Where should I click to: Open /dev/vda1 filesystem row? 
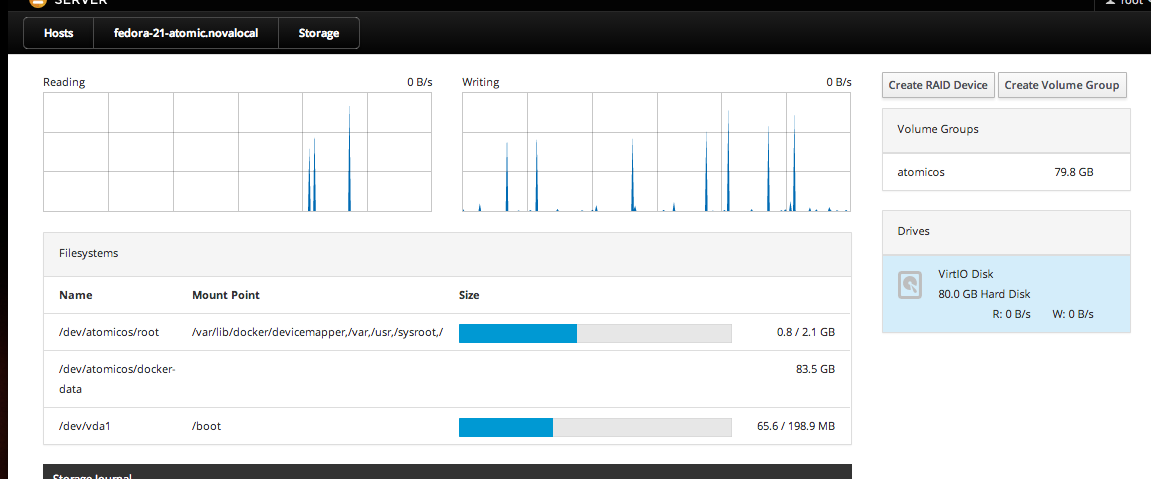click(x=447, y=426)
